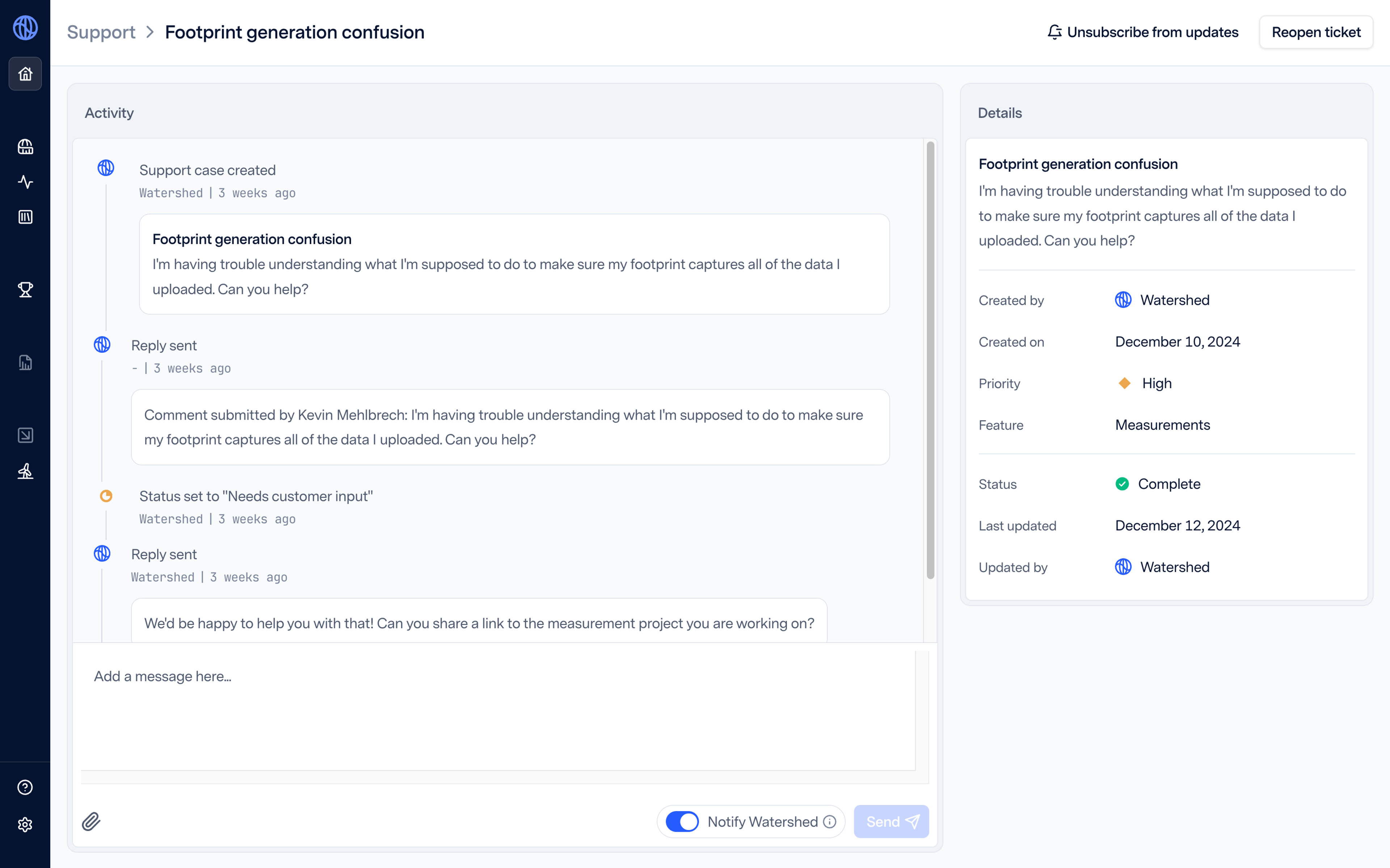Open the library columns sidebar icon
1390x868 pixels.
(x=25, y=217)
